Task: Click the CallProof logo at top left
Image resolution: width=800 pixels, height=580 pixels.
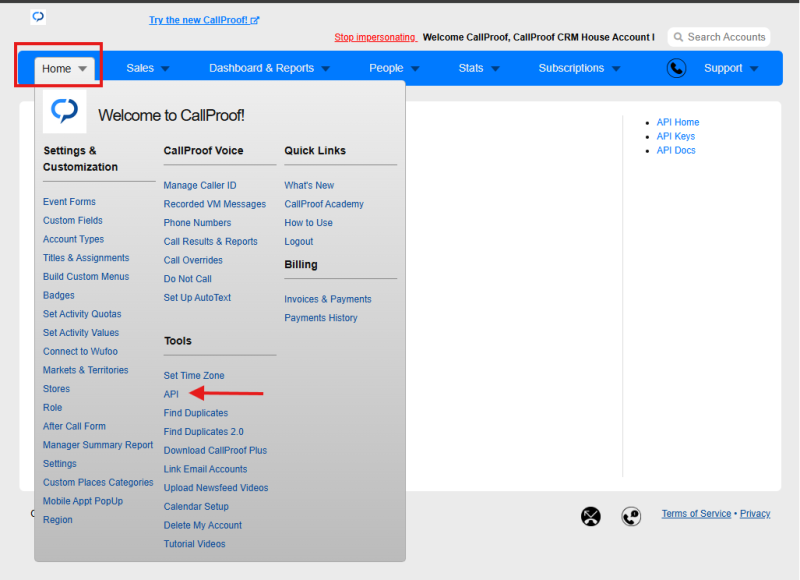Action: click(x=38, y=17)
